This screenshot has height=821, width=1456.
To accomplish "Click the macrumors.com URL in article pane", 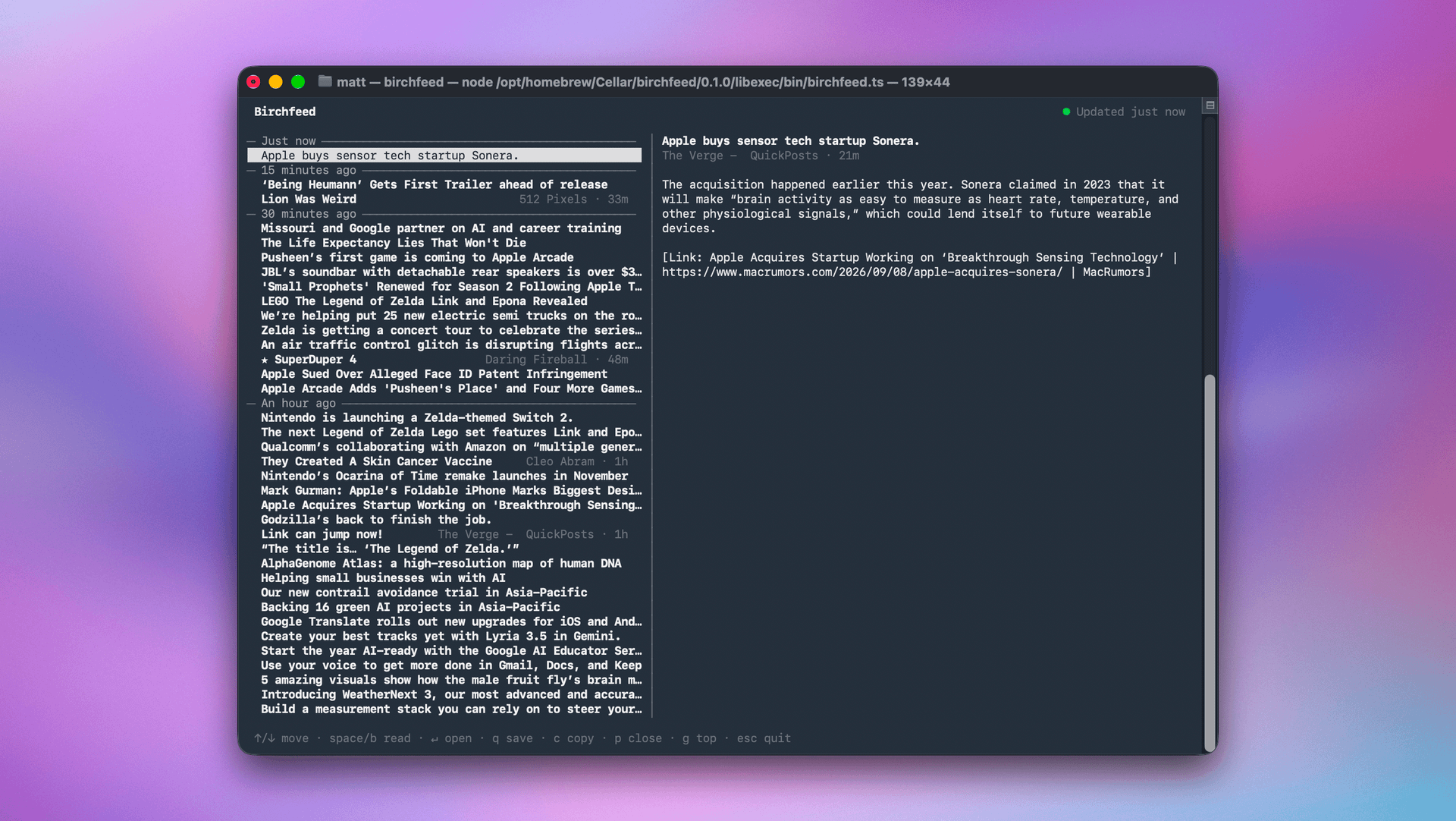I will coord(862,272).
